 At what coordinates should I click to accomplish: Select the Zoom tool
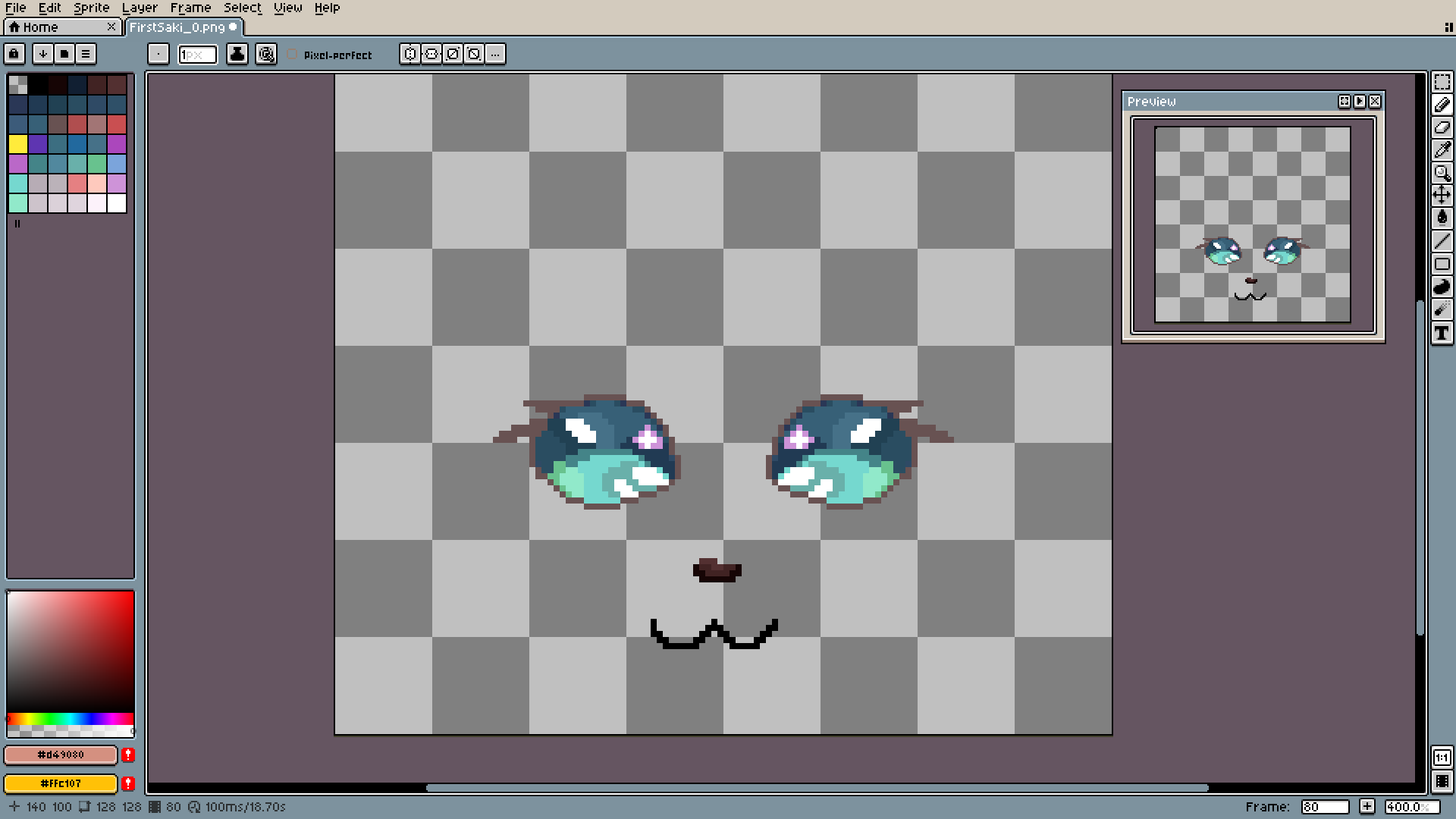click(x=1442, y=173)
